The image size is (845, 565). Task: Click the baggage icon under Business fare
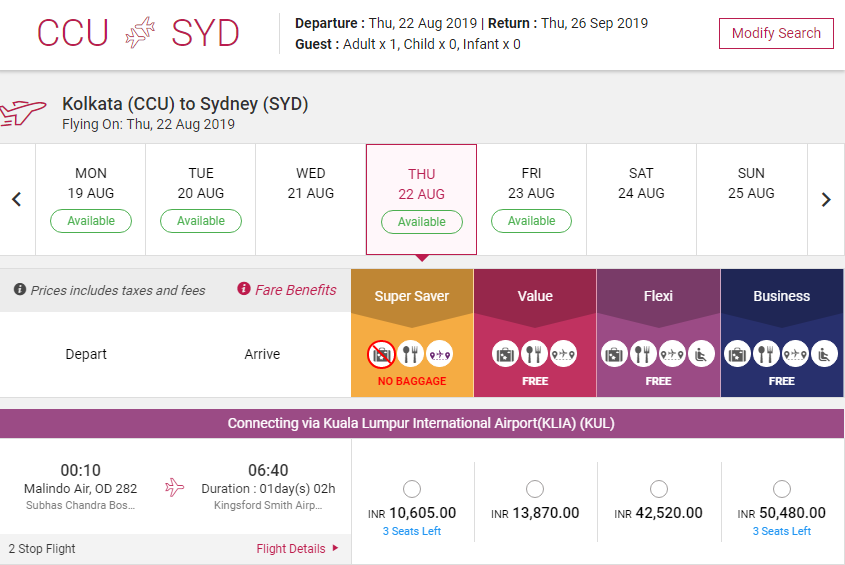pos(738,354)
